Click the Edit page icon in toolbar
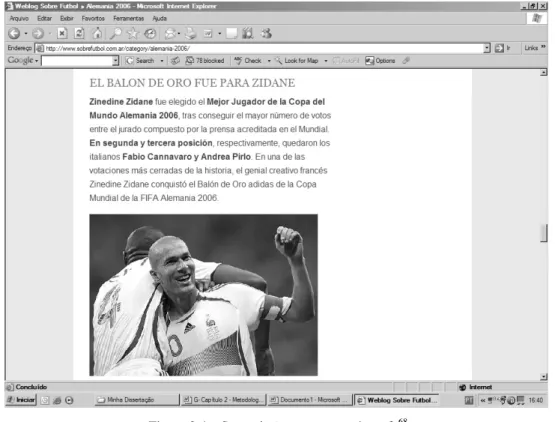The image size is (555, 422). pyautogui.click(x=208, y=34)
